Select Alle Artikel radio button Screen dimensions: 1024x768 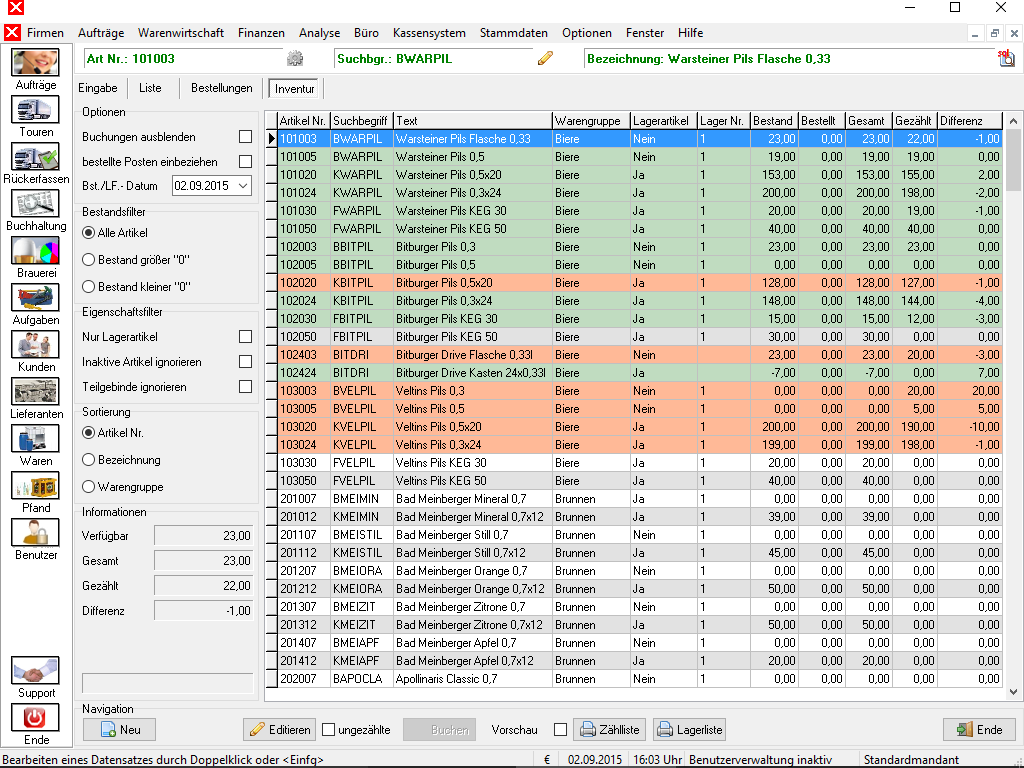(89, 232)
